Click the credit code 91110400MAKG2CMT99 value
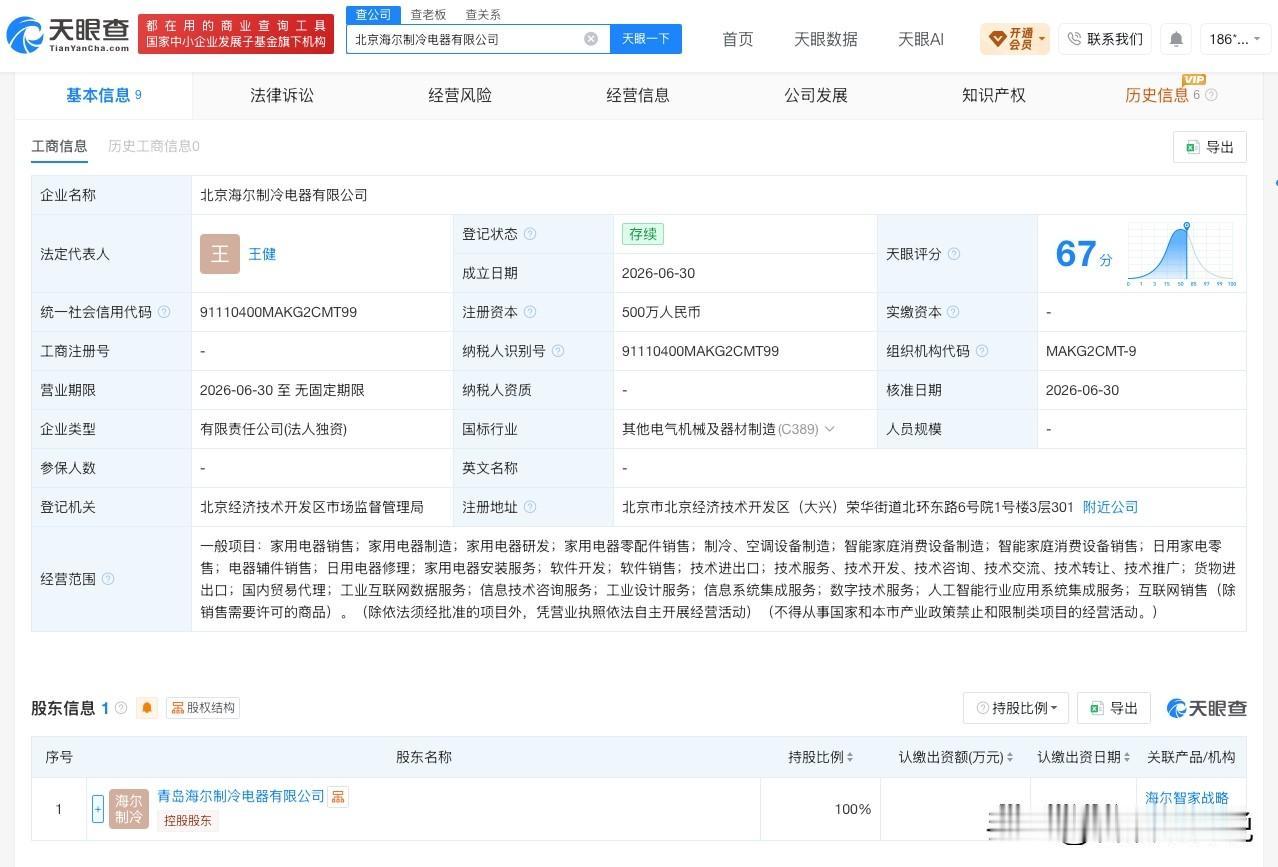The width and height of the screenshot is (1278, 867). 278,312
